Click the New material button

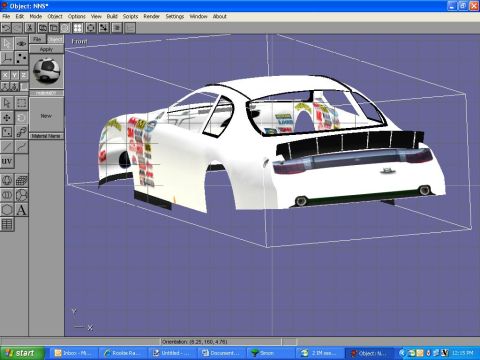[x=46, y=116]
